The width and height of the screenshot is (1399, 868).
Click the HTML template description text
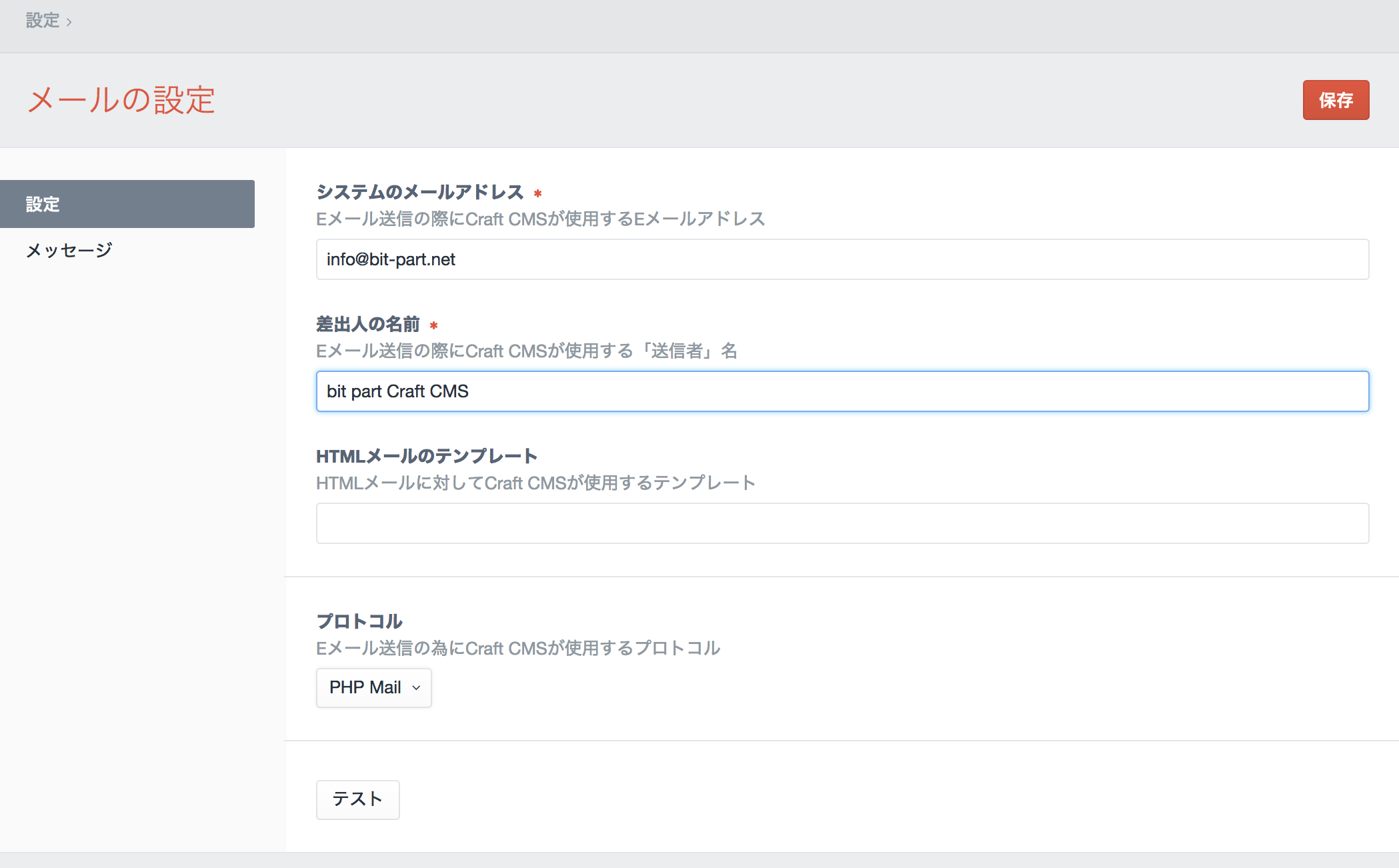(535, 483)
